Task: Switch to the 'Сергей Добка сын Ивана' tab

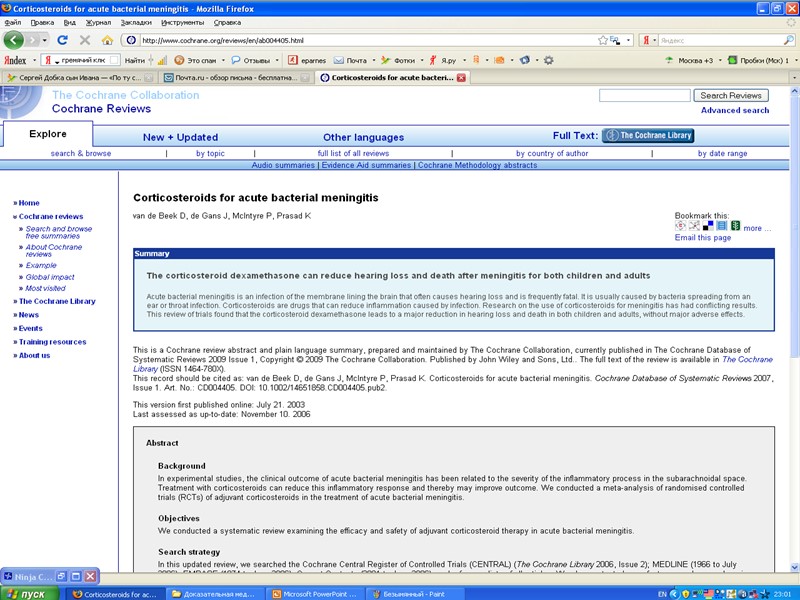Action: pos(79,78)
